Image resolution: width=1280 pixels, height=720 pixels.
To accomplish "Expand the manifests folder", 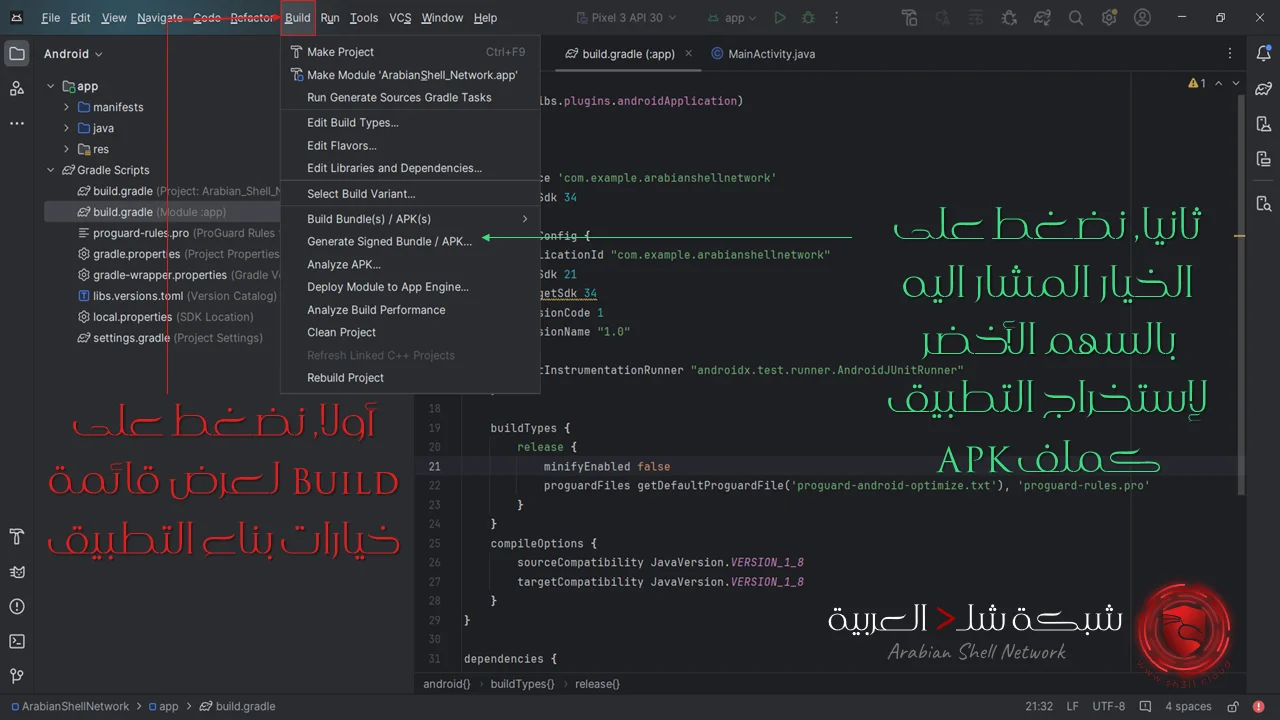I will (67, 107).
